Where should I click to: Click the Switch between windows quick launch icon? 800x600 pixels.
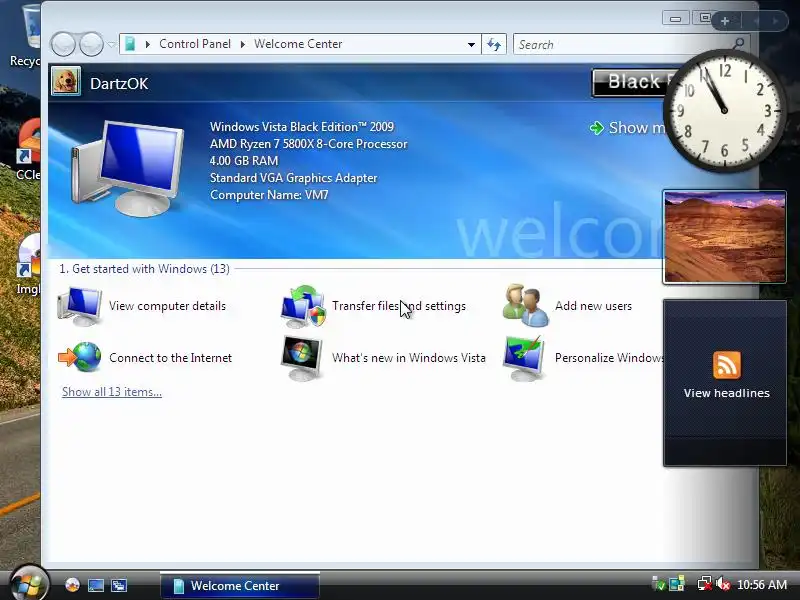[119, 585]
